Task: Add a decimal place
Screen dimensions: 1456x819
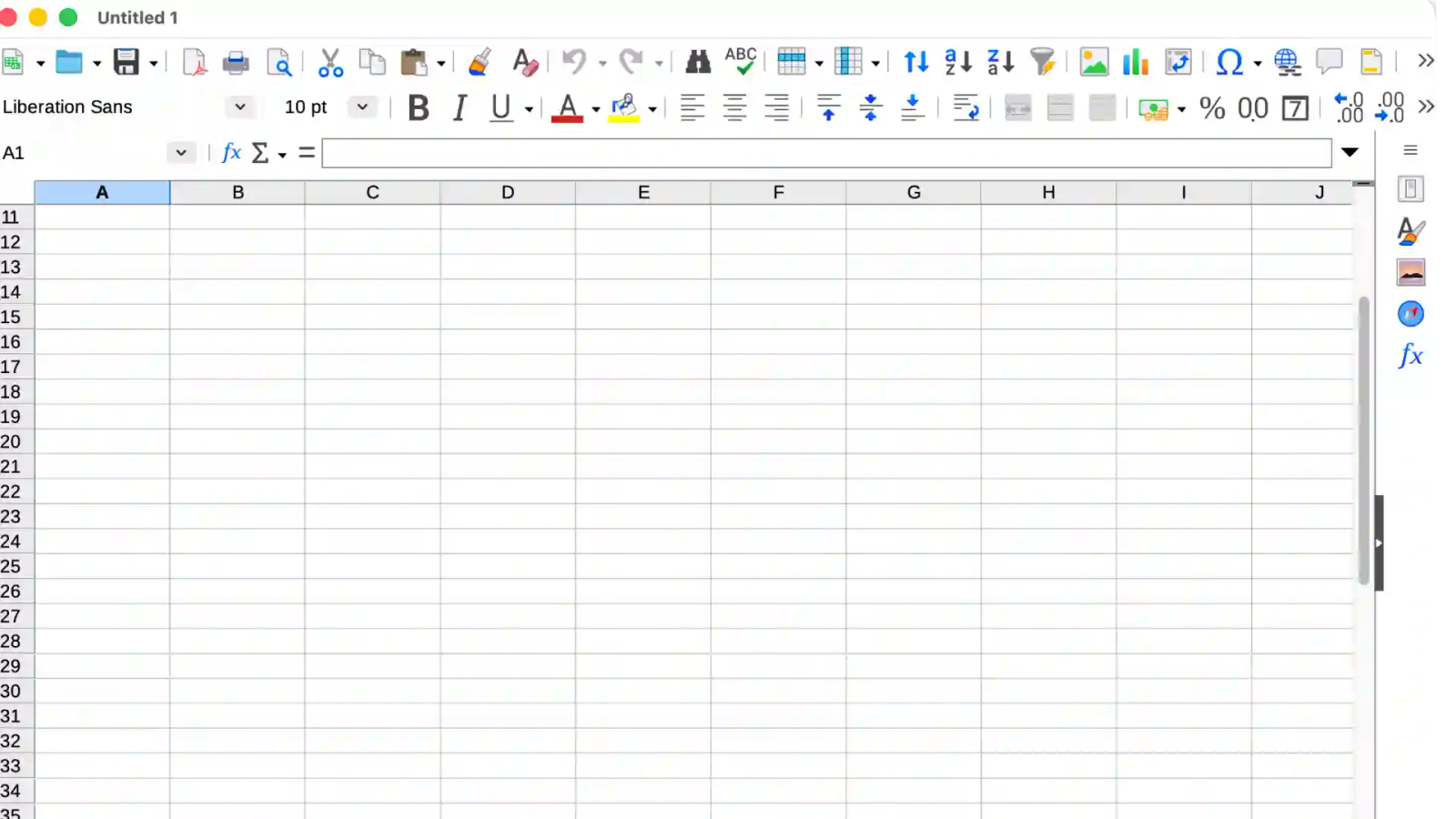Action: 1349,107
